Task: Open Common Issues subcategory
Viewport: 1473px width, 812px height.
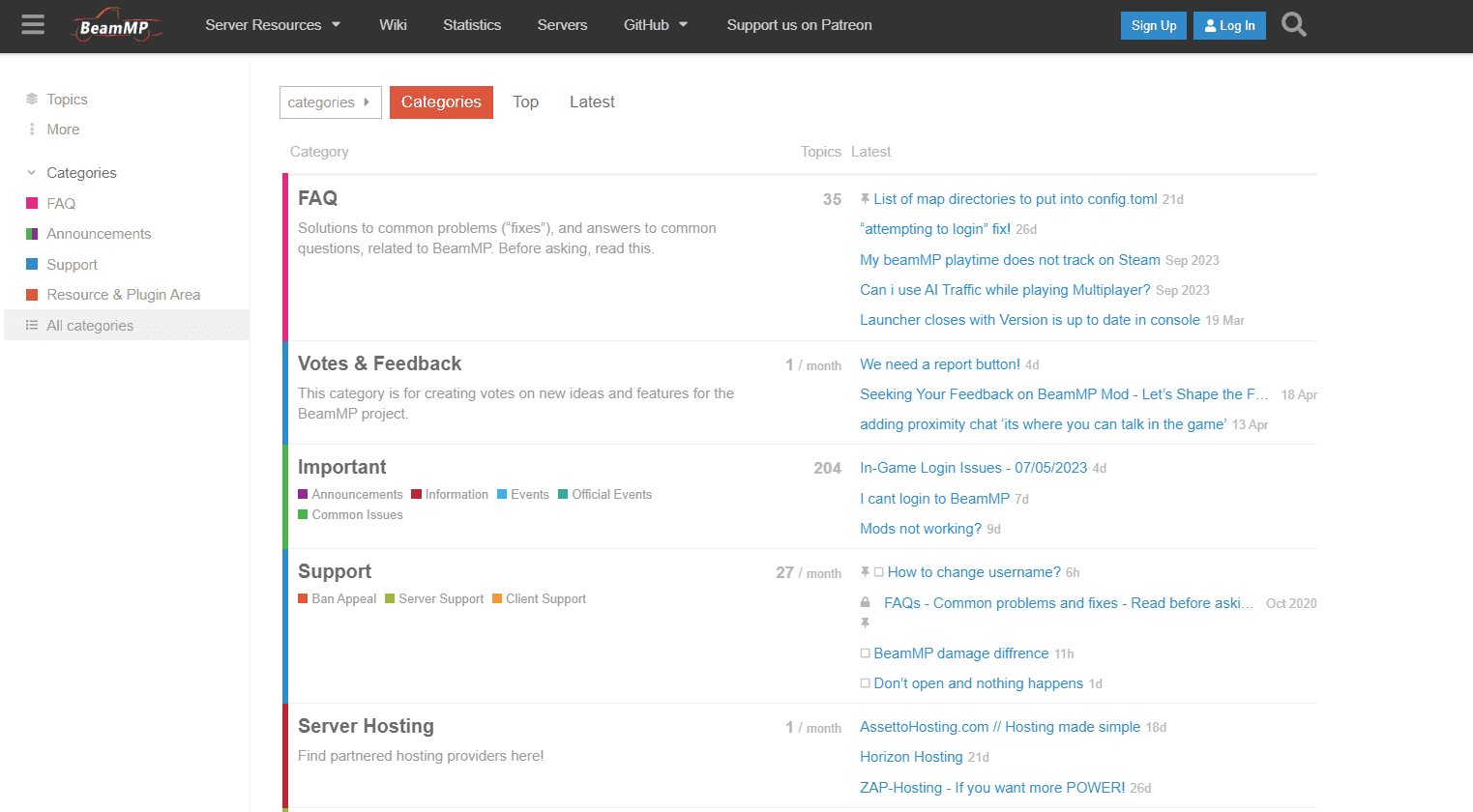Action: [x=350, y=515]
